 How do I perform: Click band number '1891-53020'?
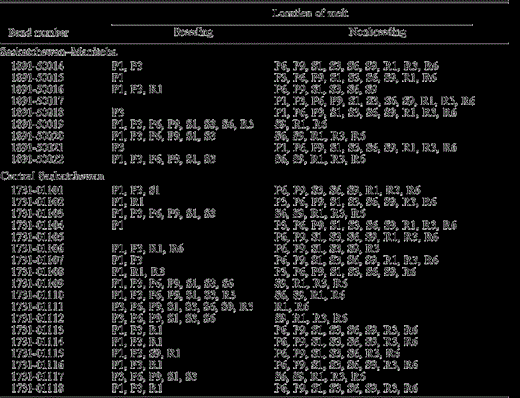tap(37, 136)
